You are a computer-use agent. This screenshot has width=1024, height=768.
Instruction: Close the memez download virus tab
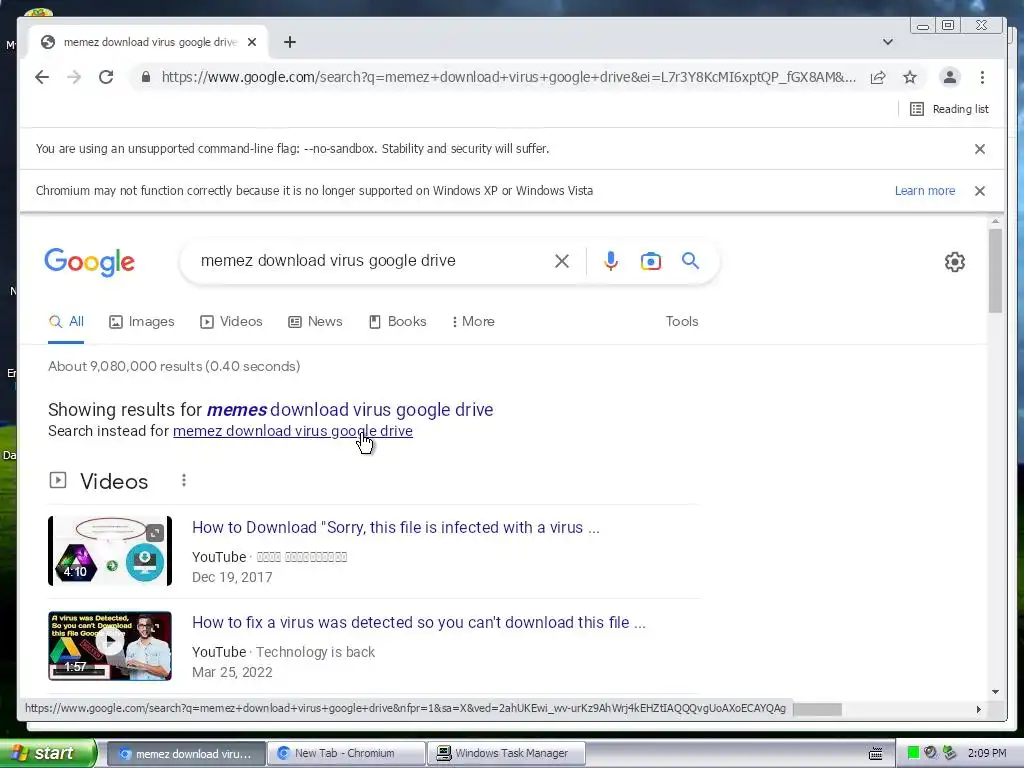click(x=252, y=42)
